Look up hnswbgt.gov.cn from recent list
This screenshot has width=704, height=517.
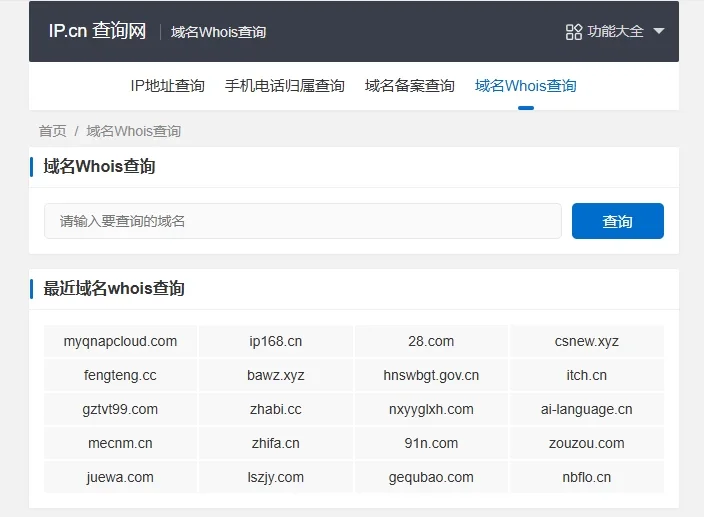(x=431, y=376)
